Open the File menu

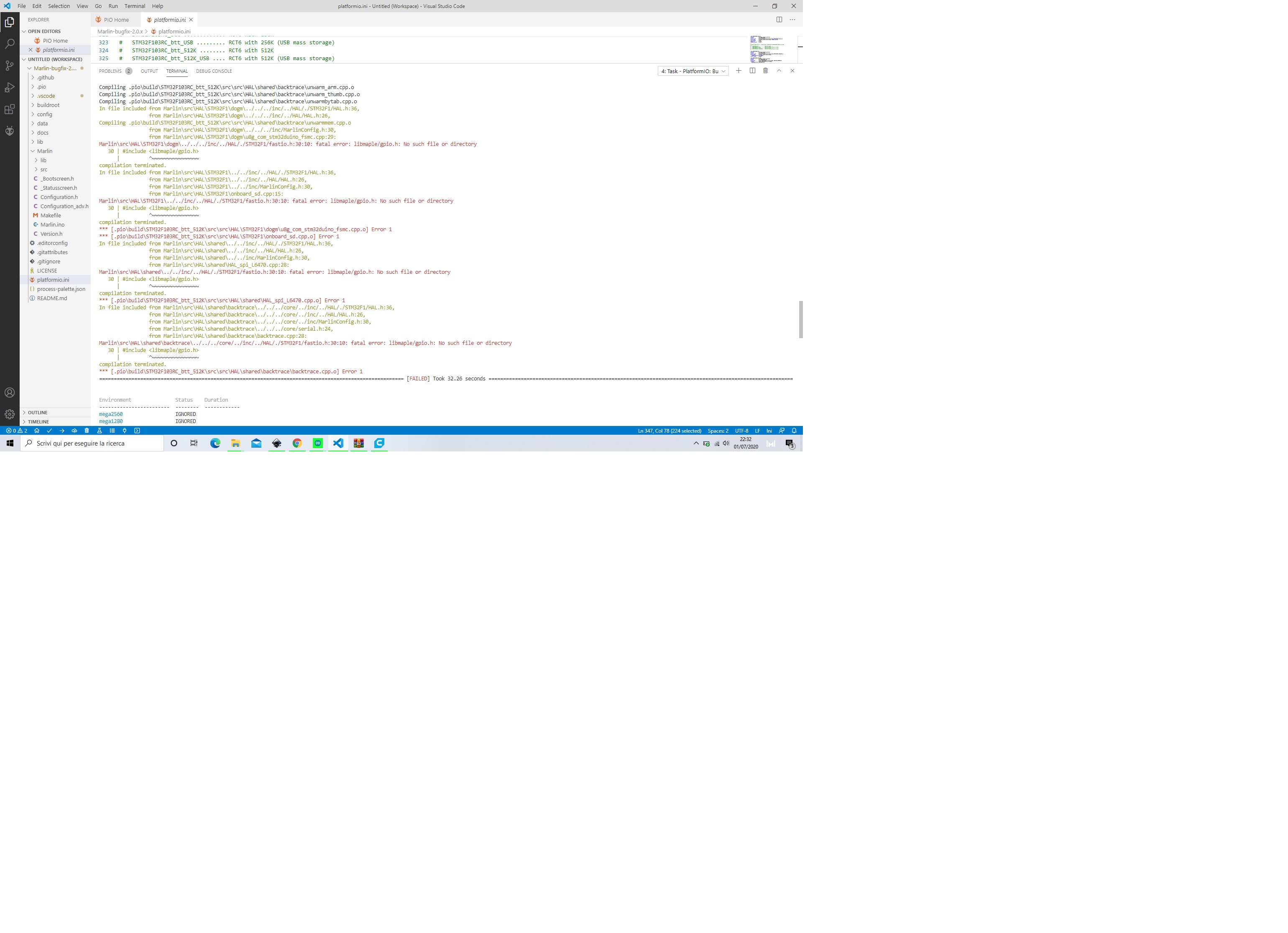[22, 6]
